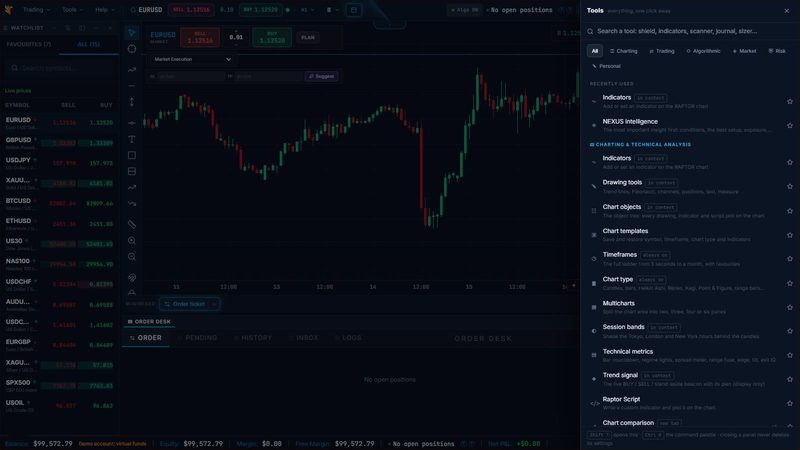Close the Tools panel with X
Image resolution: width=800 pixels, height=450 pixels.
coord(787,11)
